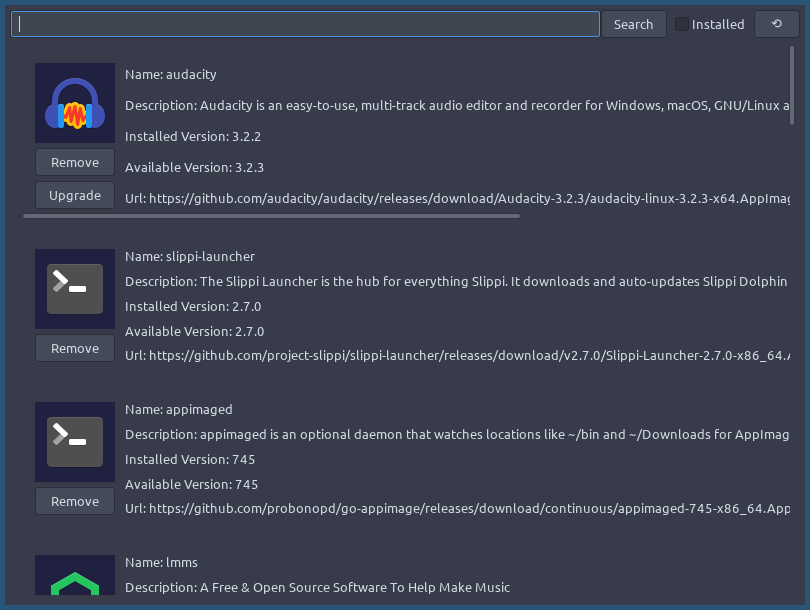Click the appimaged terminal icon
This screenshot has width=810, height=610.
click(75, 442)
